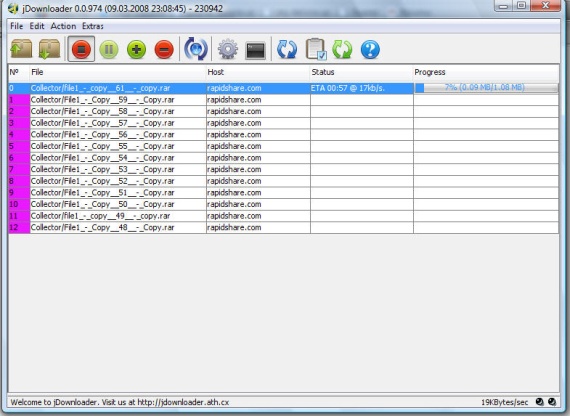Viewport: 570px width, 416px height.
Task: Click the load container box icon
Action: coord(21,49)
